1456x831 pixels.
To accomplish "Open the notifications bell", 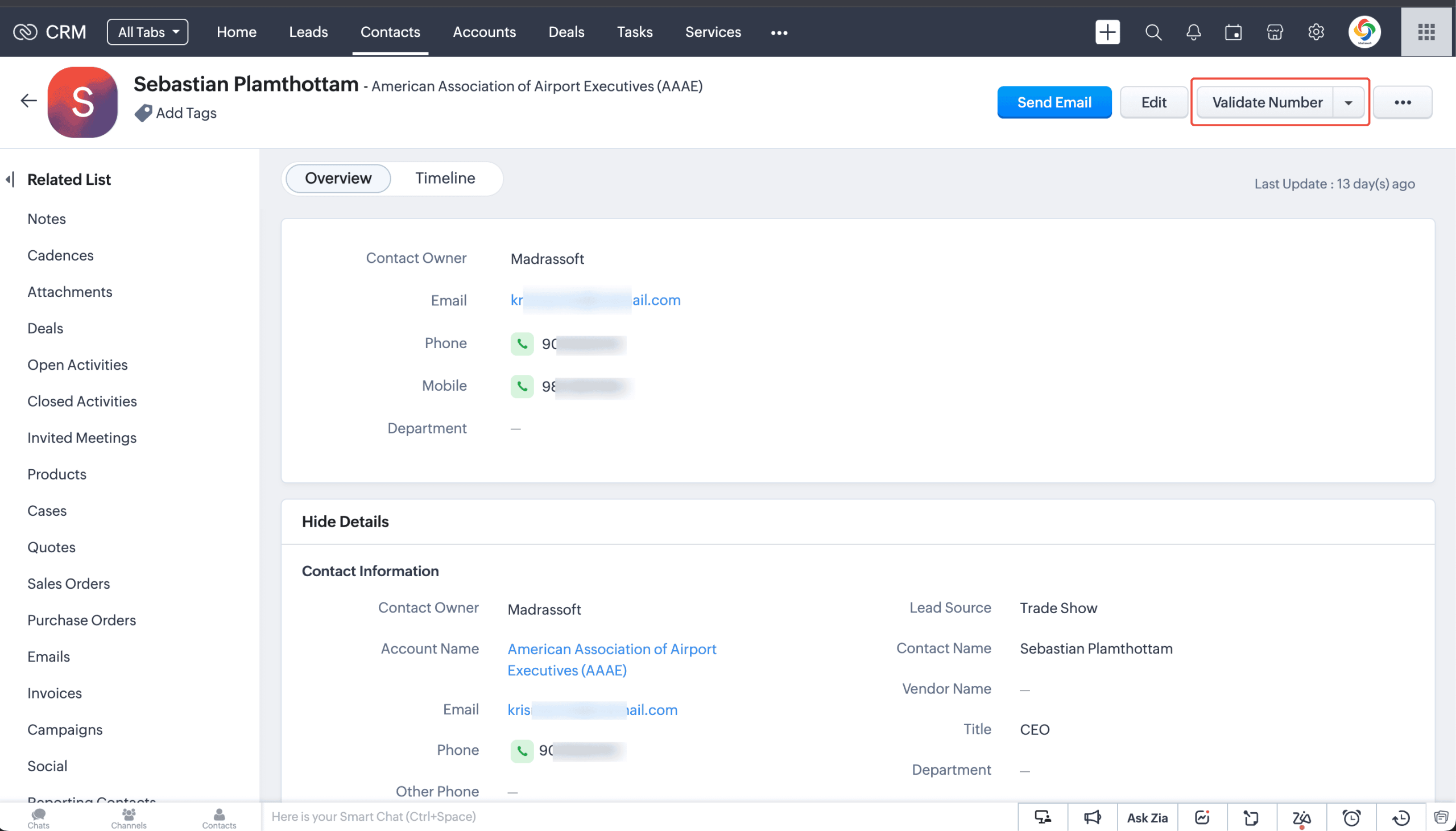I will [1193, 32].
